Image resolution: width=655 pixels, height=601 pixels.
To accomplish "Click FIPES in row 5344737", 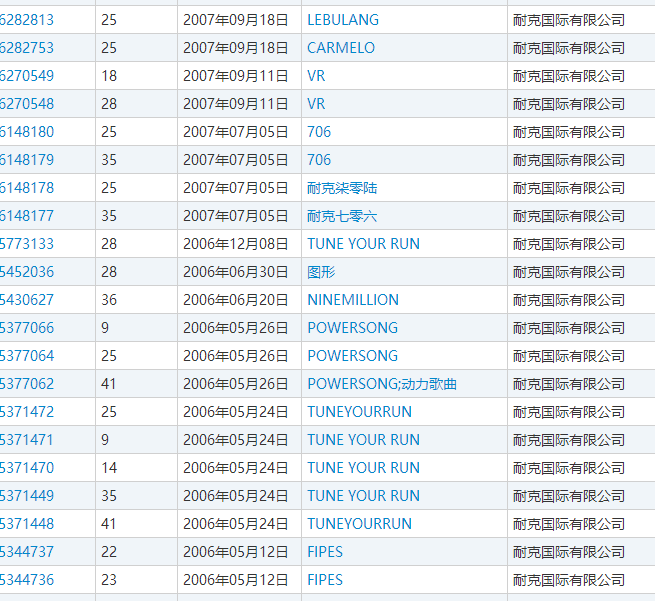I will (325, 552).
